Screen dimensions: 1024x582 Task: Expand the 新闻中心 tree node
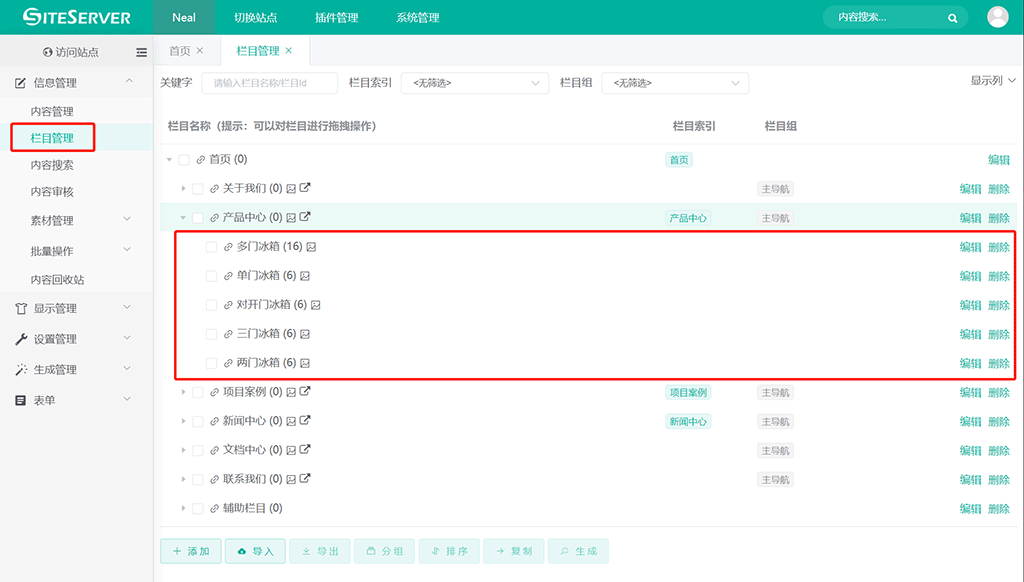click(x=183, y=421)
